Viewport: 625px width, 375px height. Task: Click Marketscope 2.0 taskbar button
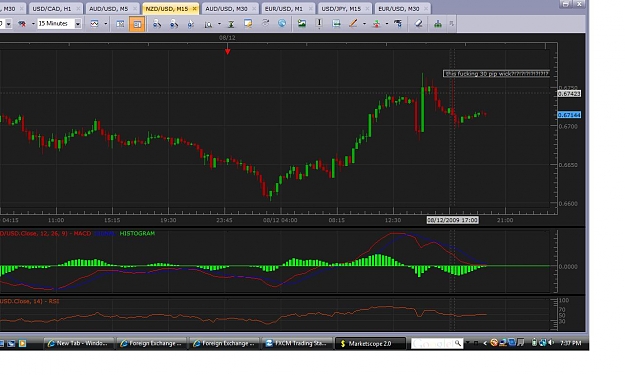coord(370,343)
